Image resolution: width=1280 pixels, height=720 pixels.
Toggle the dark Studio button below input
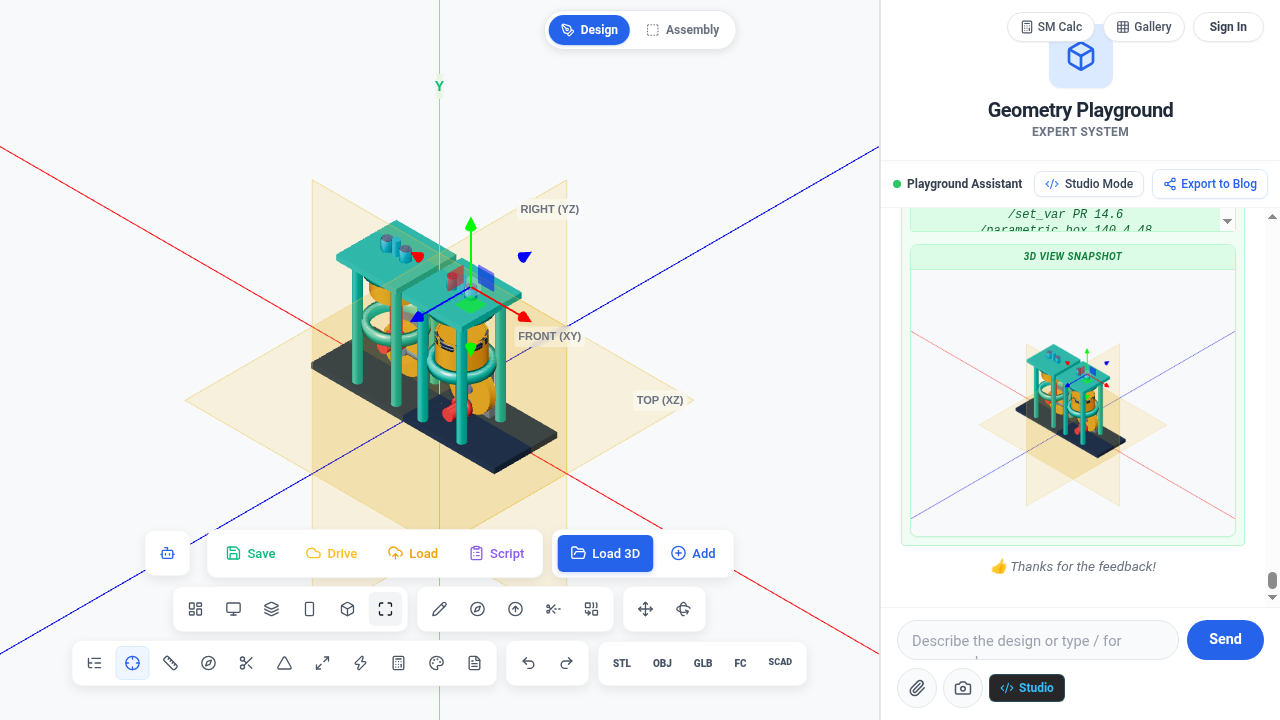click(1027, 688)
